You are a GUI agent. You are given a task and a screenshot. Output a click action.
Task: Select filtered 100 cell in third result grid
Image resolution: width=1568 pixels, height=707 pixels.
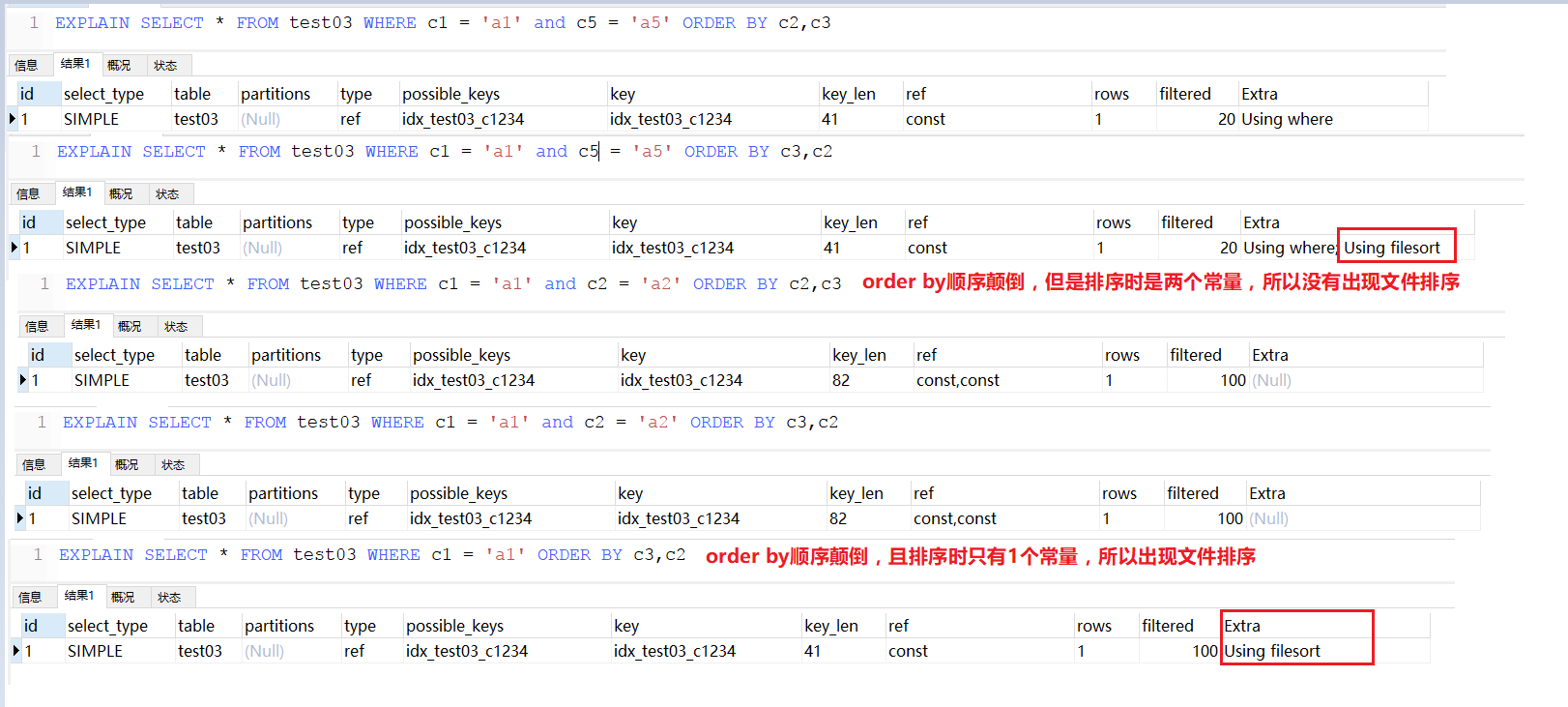pyautogui.click(x=1207, y=380)
